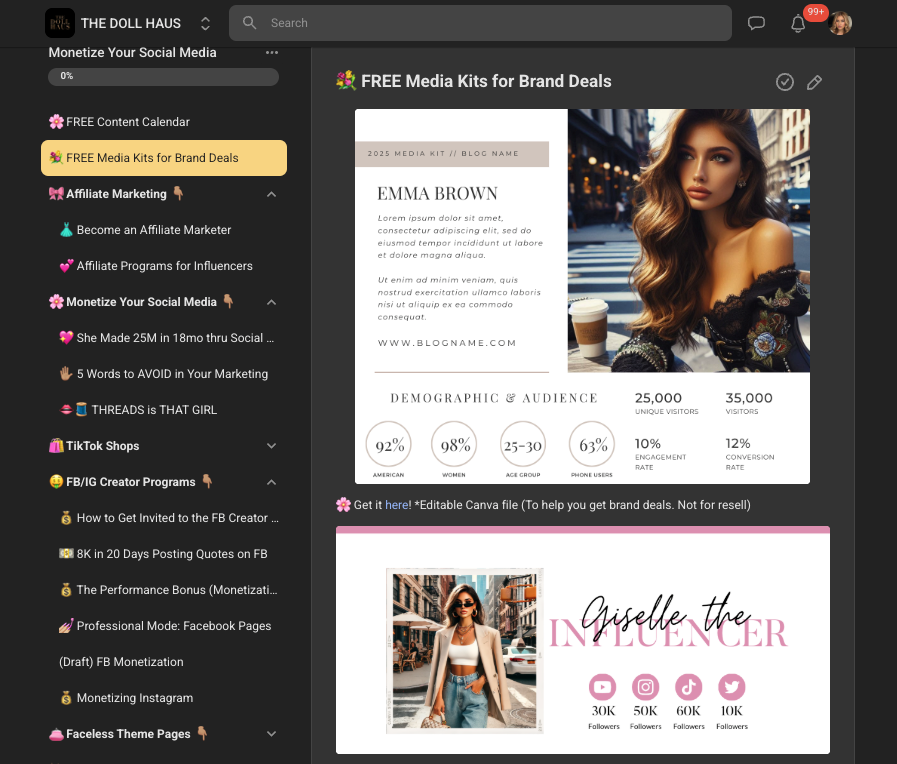Click the user profile avatar
Screen dimensions: 897x764
click(840, 23)
